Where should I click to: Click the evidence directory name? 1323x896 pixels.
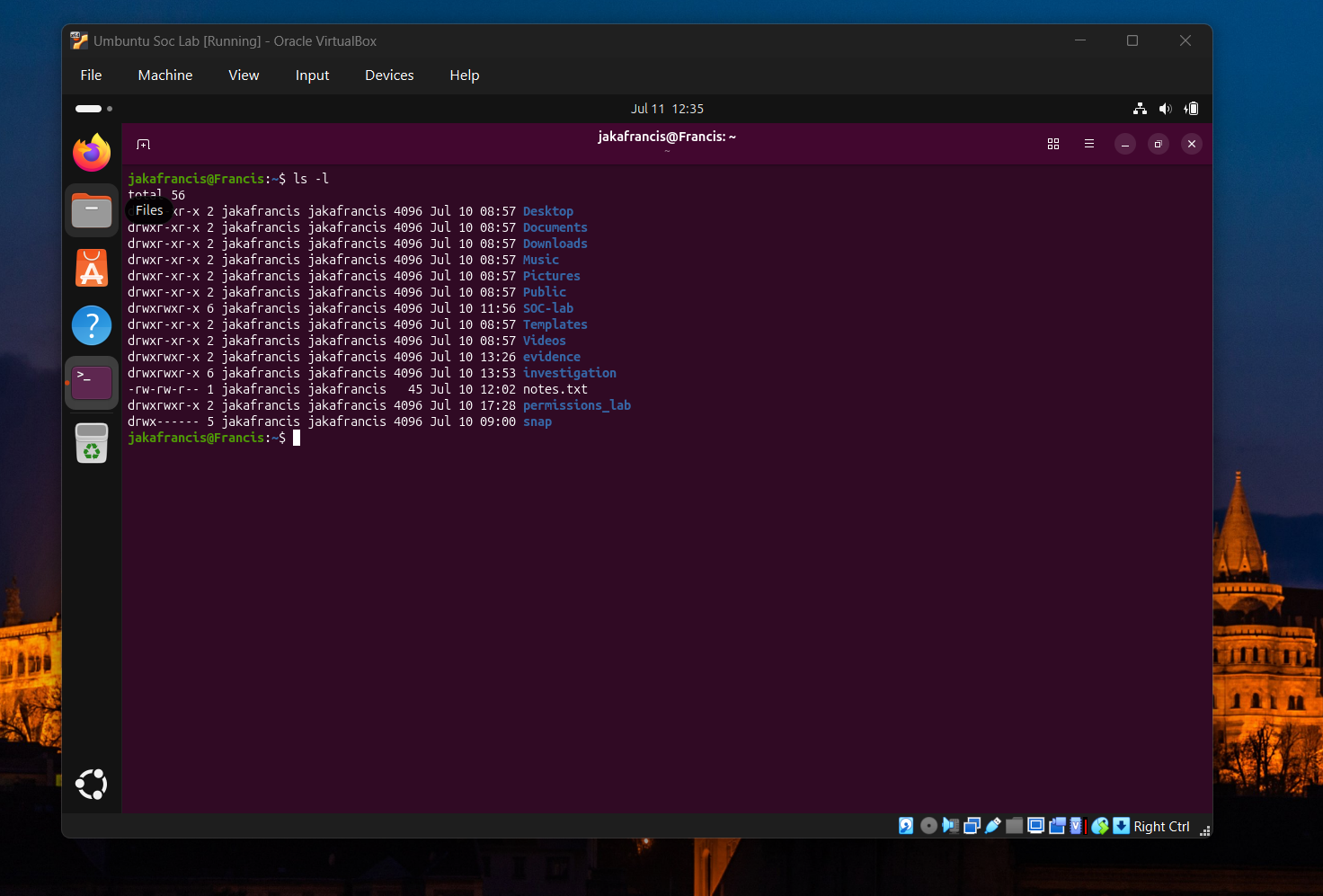click(552, 357)
